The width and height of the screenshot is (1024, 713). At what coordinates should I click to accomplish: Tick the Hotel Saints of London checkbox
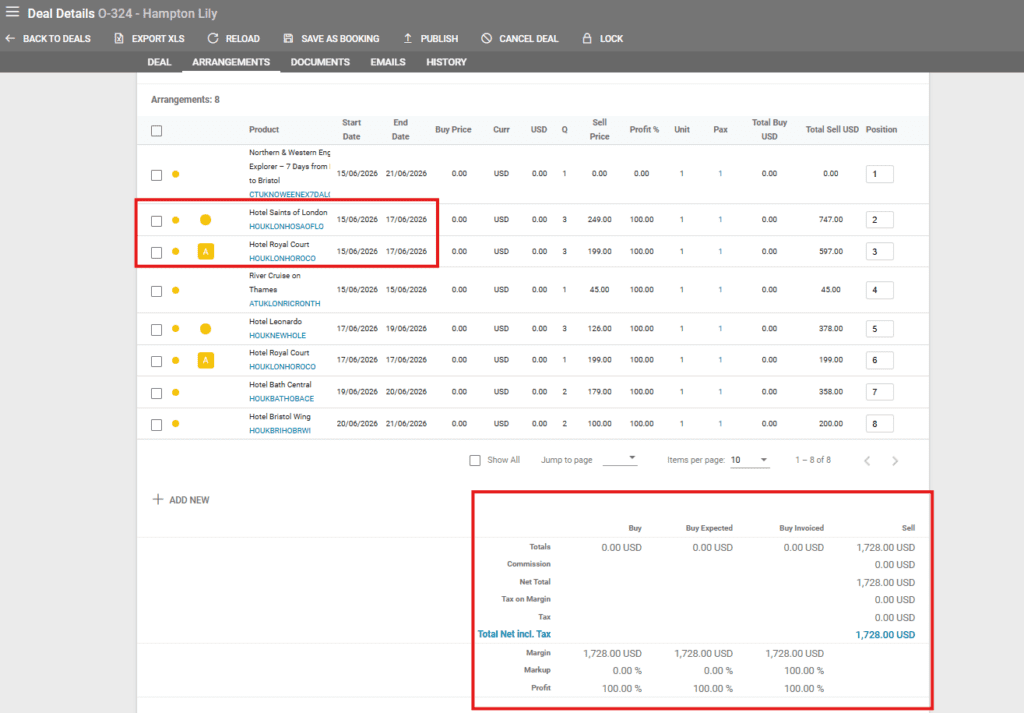(x=157, y=220)
